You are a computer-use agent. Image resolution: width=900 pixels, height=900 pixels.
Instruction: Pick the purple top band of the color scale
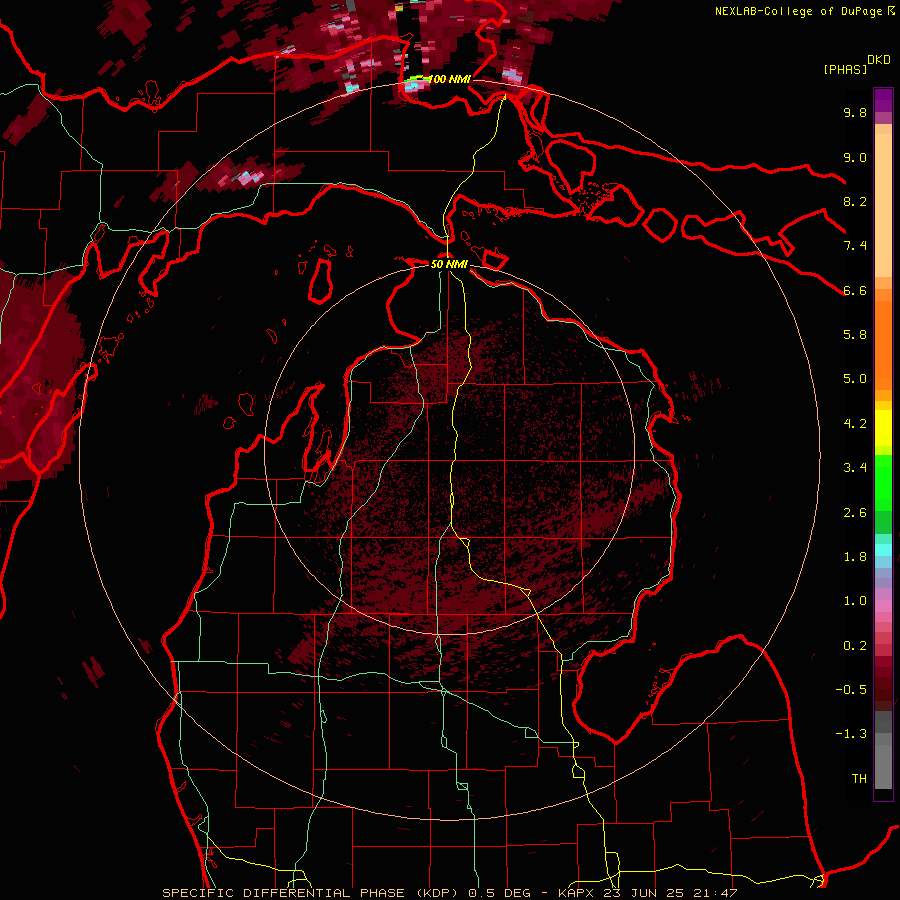[x=883, y=100]
